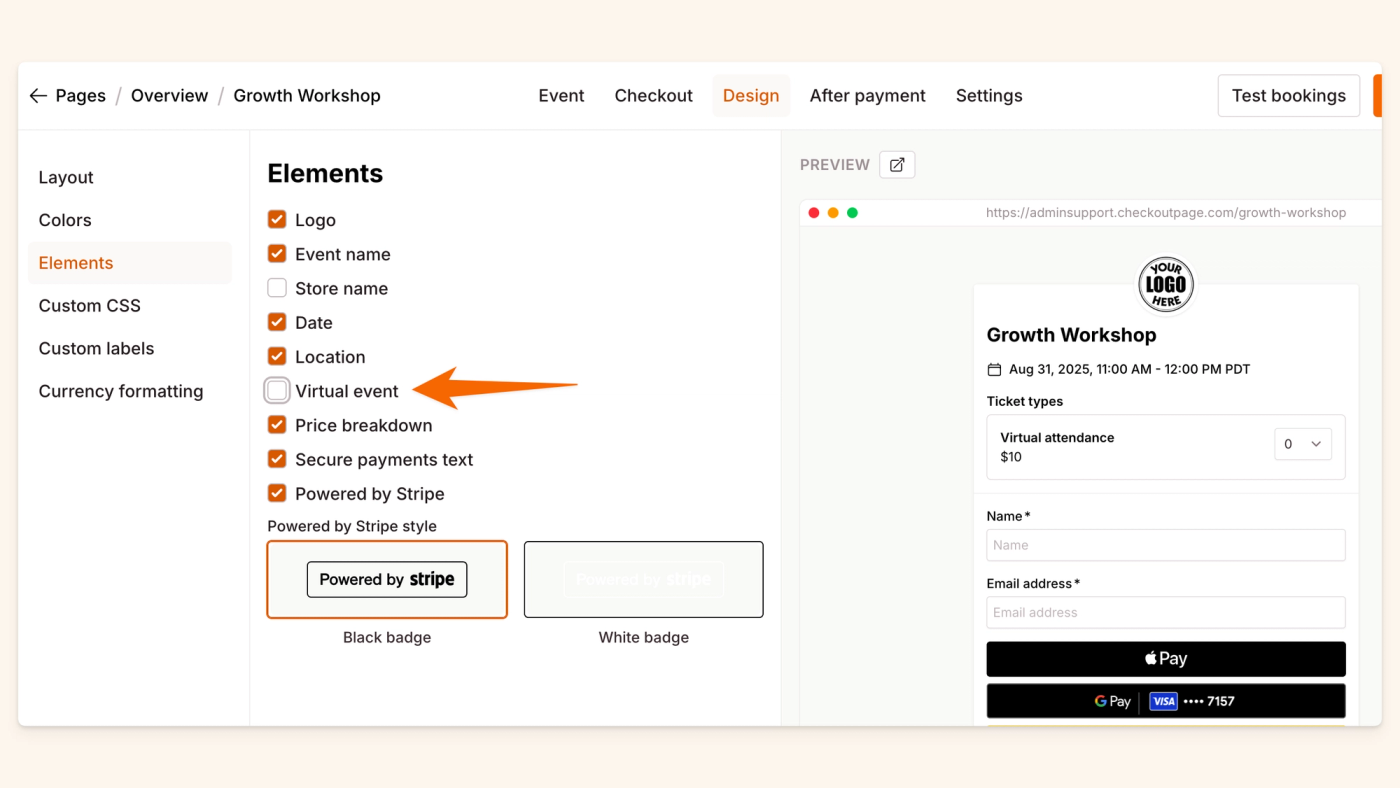
Task: Click the Growth Workshop heading in preview
Action: click(1071, 335)
